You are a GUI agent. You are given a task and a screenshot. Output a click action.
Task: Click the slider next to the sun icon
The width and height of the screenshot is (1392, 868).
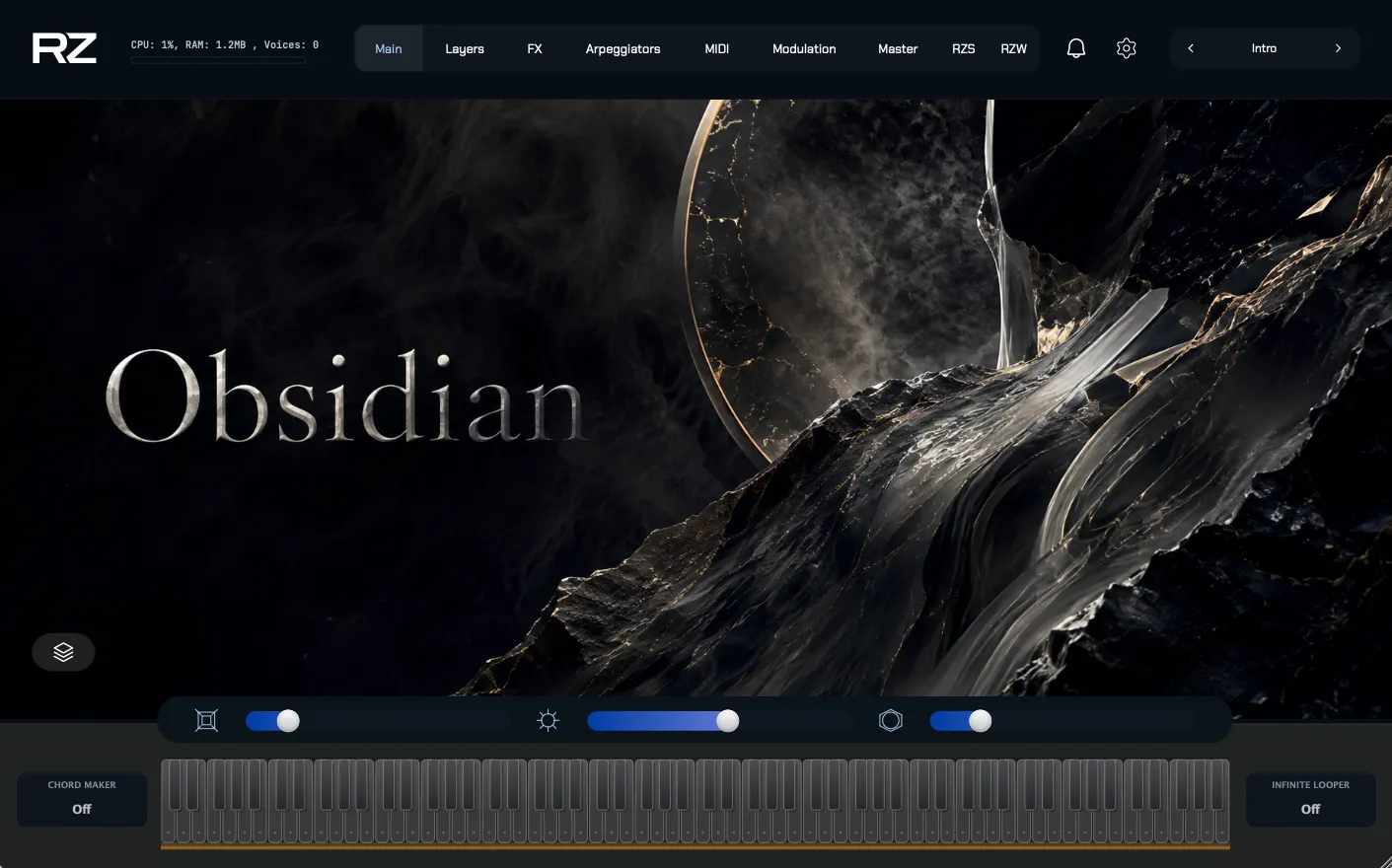(x=718, y=721)
